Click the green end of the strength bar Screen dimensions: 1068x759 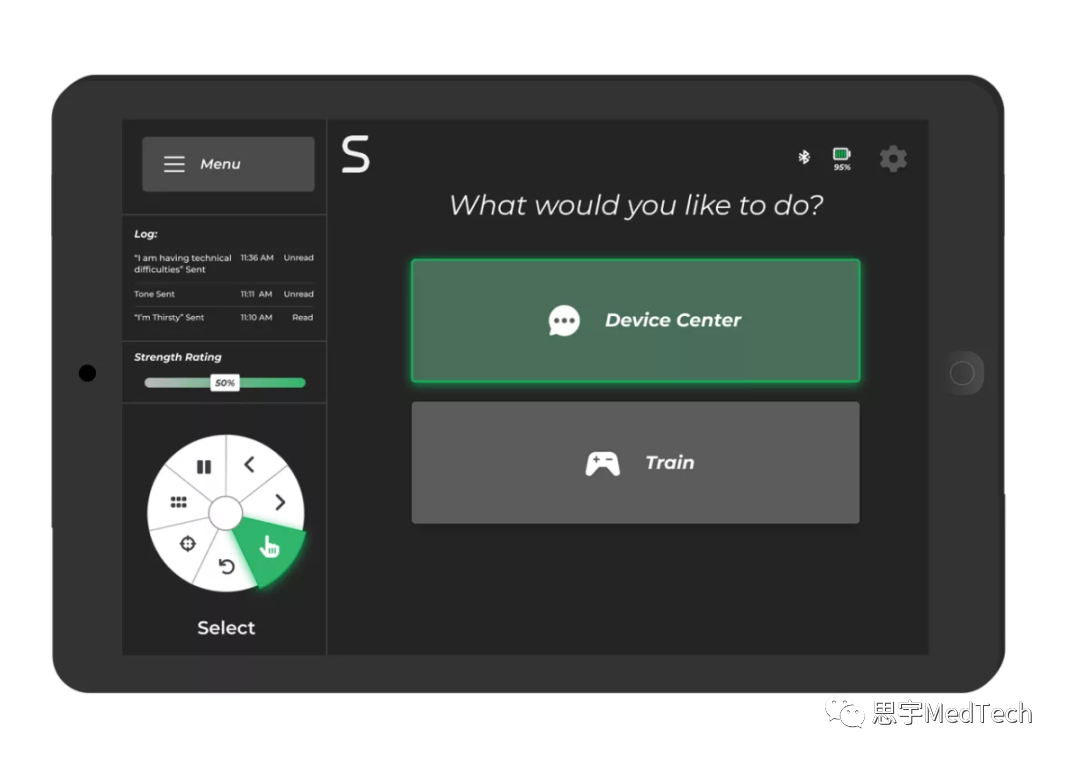coord(298,383)
